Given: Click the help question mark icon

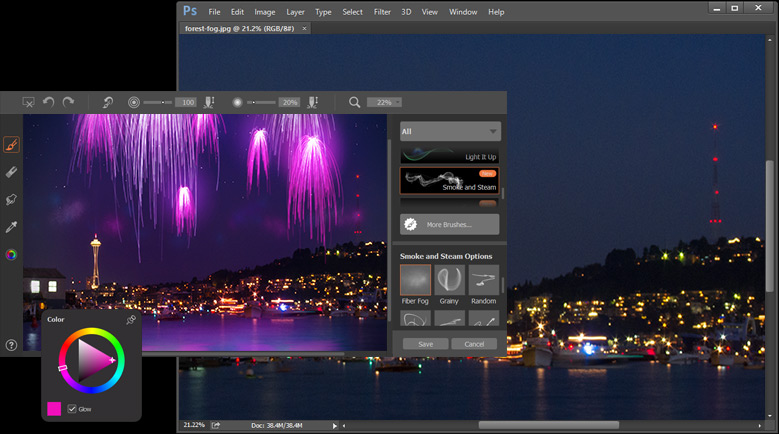Looking at the screenshot, I should (11, 345).
